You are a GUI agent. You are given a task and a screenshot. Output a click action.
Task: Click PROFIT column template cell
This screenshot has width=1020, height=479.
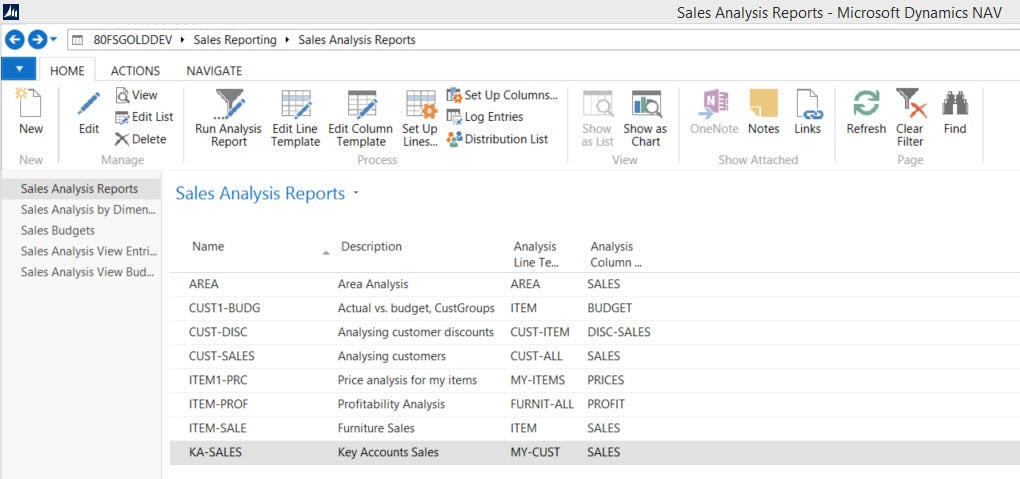(x=606, y=404)
